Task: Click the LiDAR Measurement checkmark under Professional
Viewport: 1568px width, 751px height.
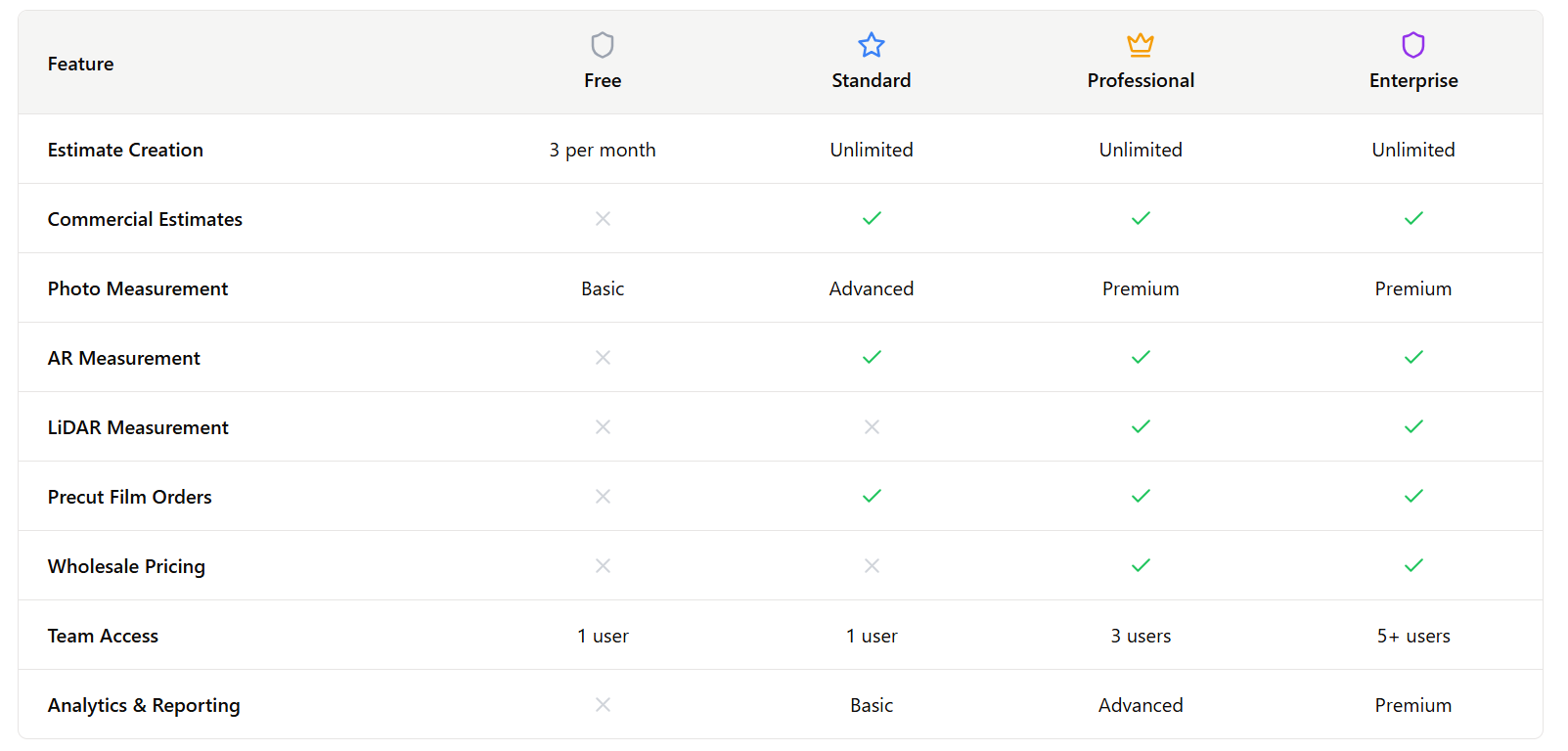Action: click(1141, 426)
